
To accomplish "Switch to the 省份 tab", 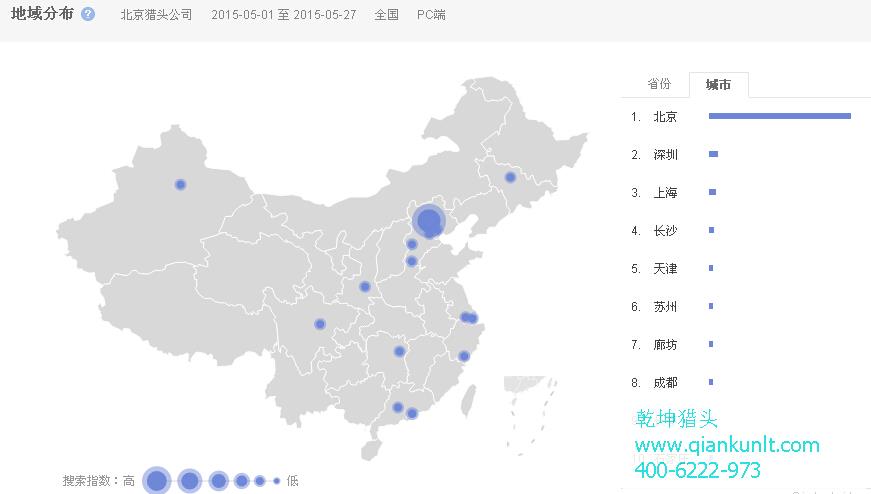I will (x=658, y=84).
